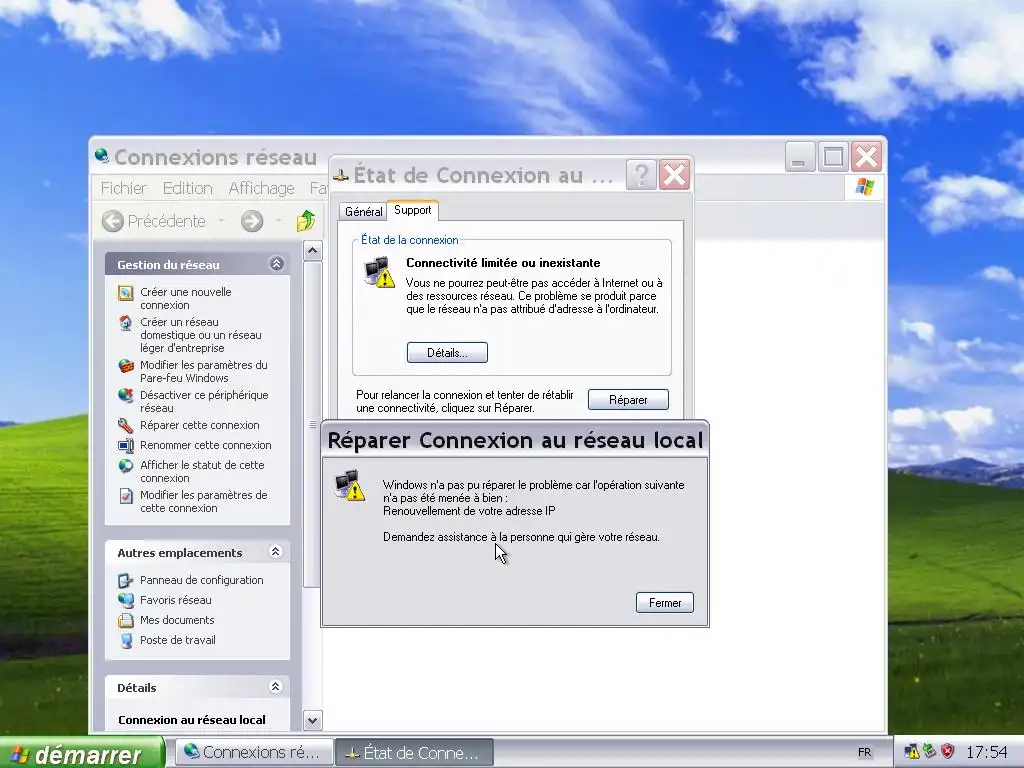This screenshot has height=768, width=1024.
Task: Click Favoris réseau link
Action: [x=176, y=600]
